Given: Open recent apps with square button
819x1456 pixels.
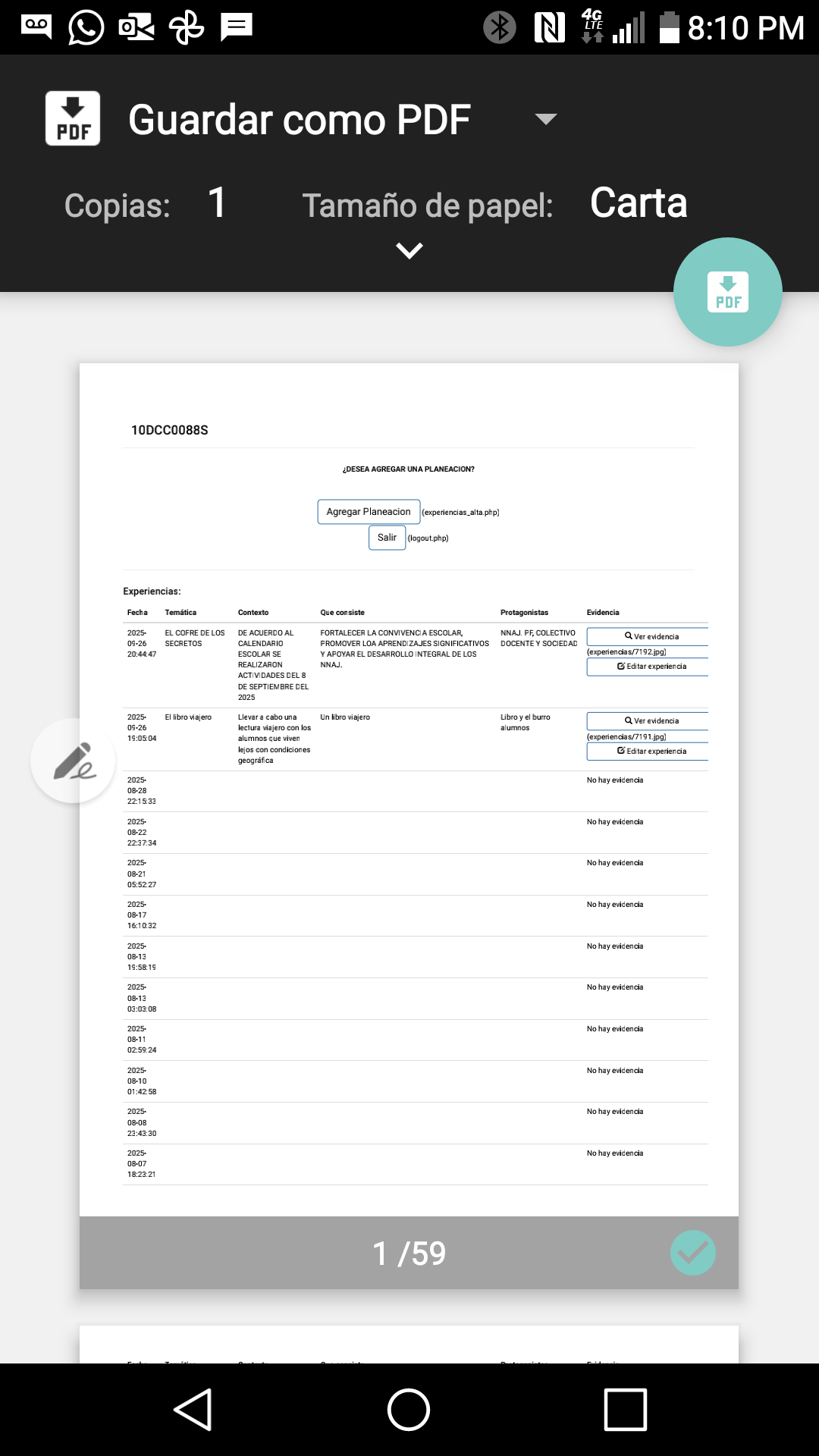Looking at the screenshot, I should pyautogui.click(x=625, y=1410).
